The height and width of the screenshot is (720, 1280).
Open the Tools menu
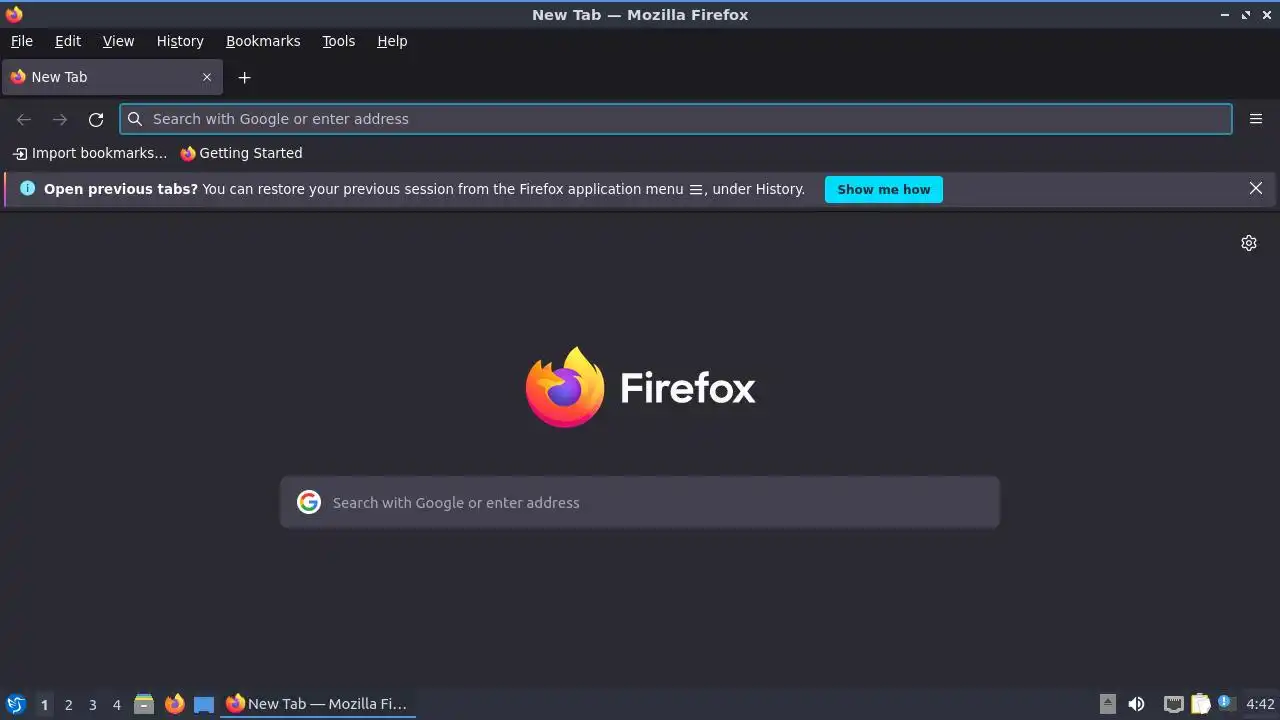pos(338,41)
